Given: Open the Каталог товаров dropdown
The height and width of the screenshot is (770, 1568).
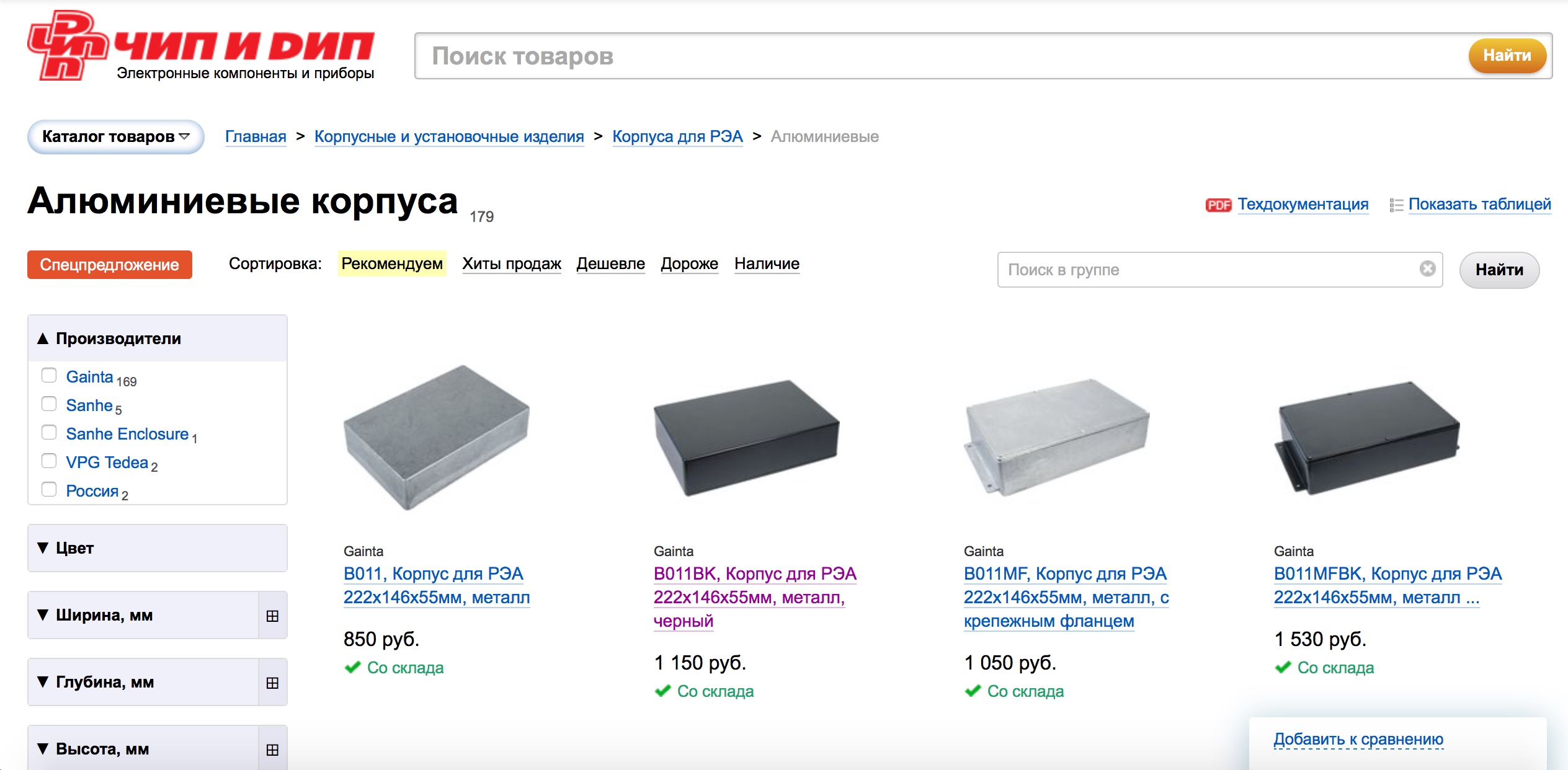Looking at the screenshot, I should (116, 137).
